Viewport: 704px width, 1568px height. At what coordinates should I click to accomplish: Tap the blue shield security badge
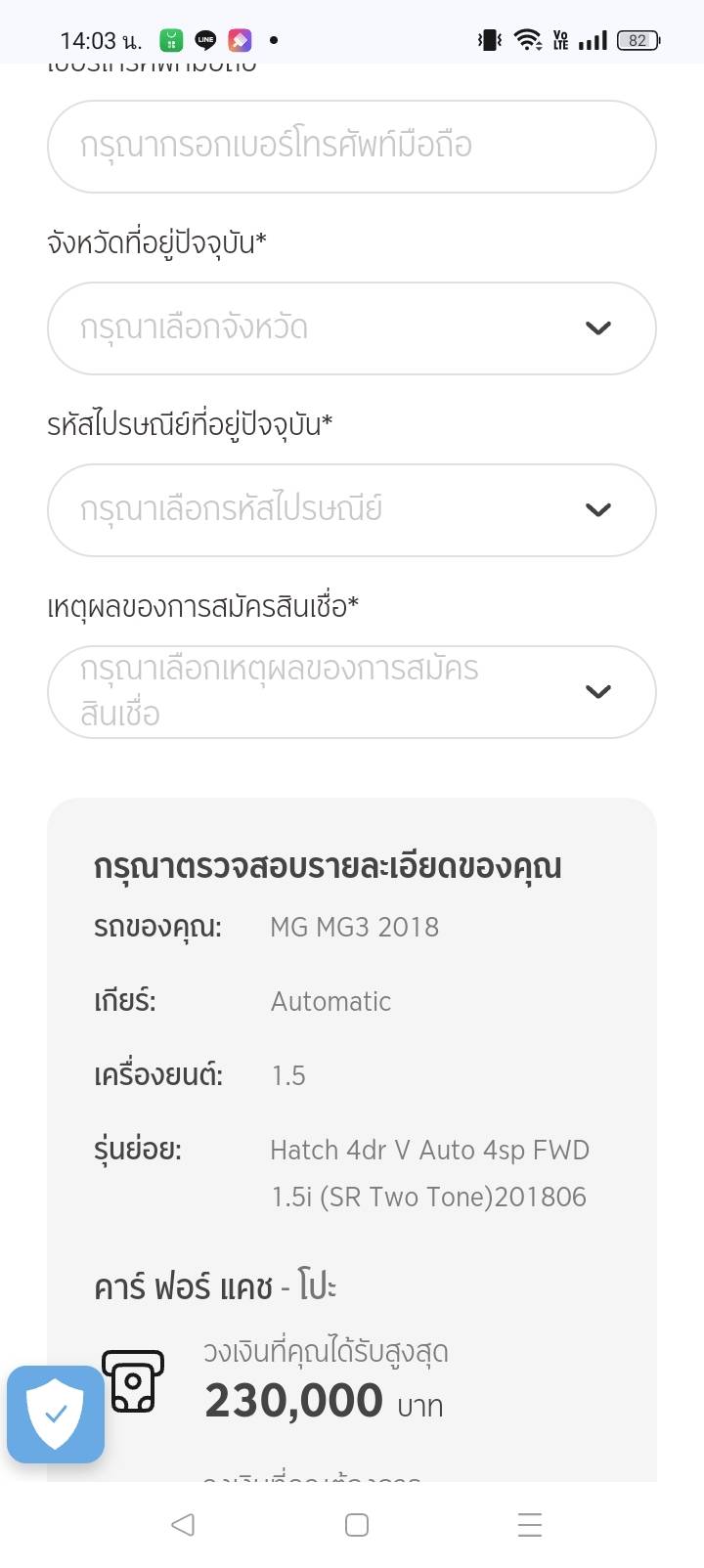click(x=56, y=1414)
